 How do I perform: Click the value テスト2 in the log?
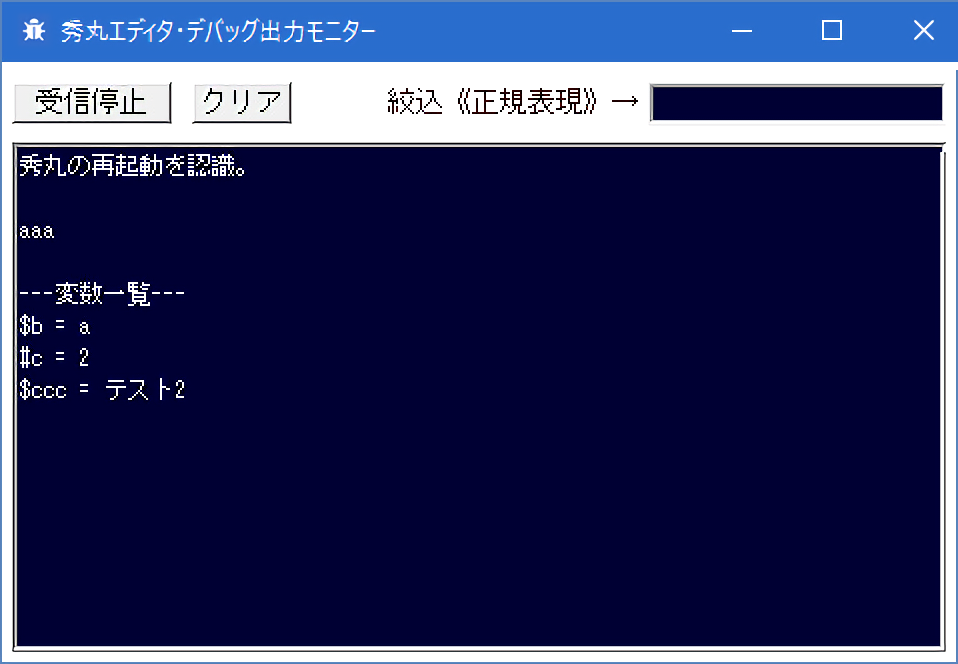click(x=145, y=390)
